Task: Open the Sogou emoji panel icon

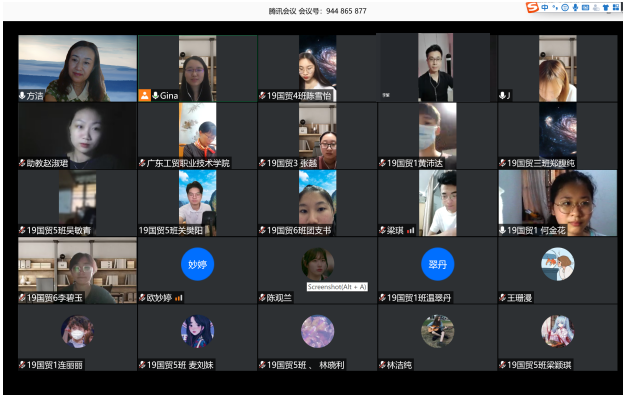Action: click(x=565, y=8)
